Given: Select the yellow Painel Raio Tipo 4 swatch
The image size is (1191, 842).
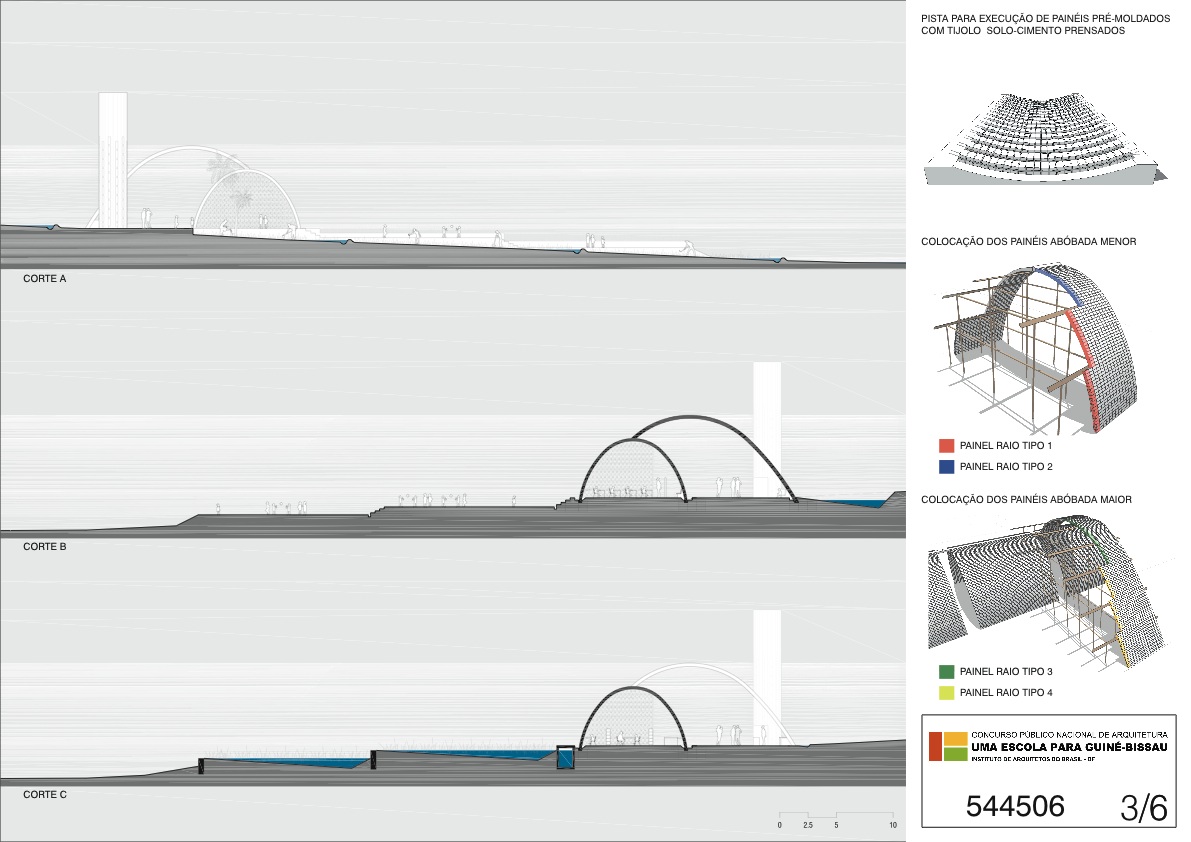Looking at the screenshot, I should pos(947,692).
